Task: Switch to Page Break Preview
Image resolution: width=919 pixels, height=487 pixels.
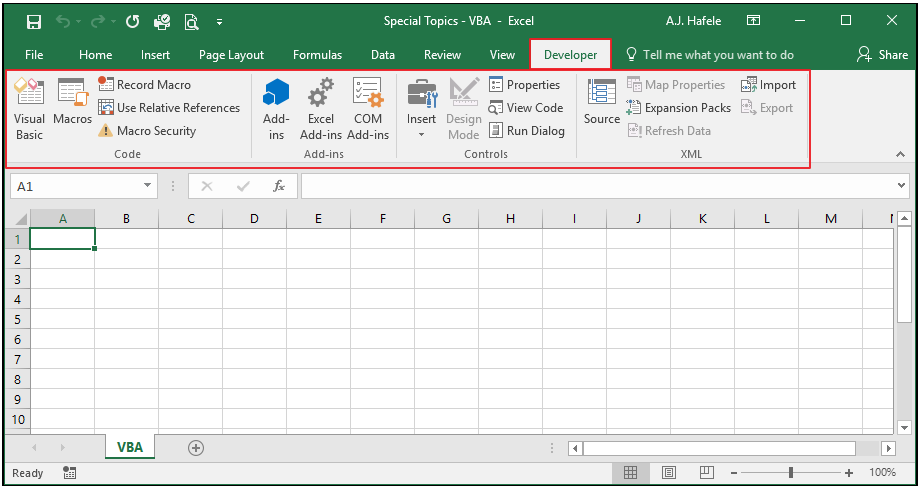Action: (x=706, y=472)
